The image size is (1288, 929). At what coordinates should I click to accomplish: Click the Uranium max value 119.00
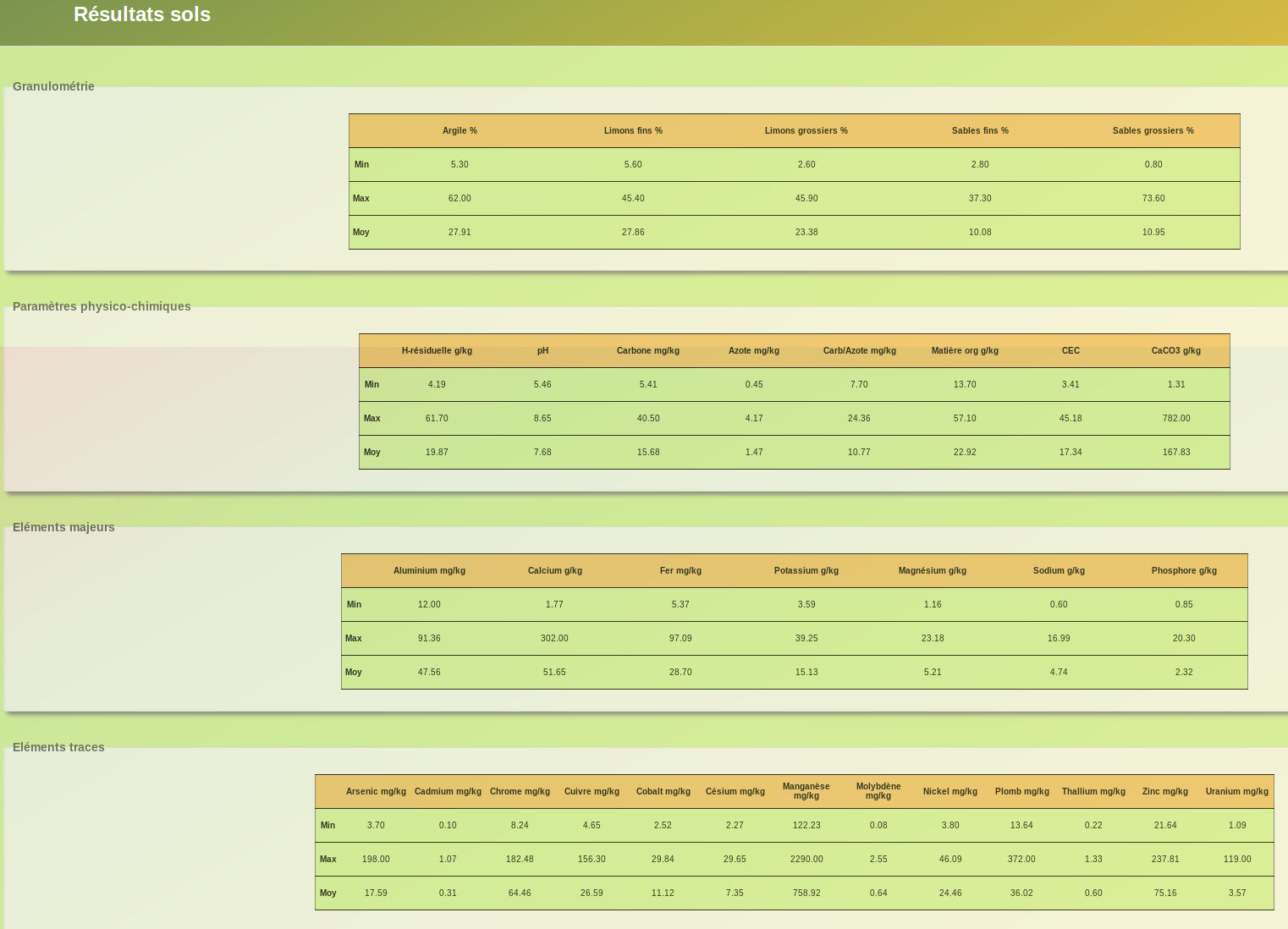click(x=1237, y=859)
